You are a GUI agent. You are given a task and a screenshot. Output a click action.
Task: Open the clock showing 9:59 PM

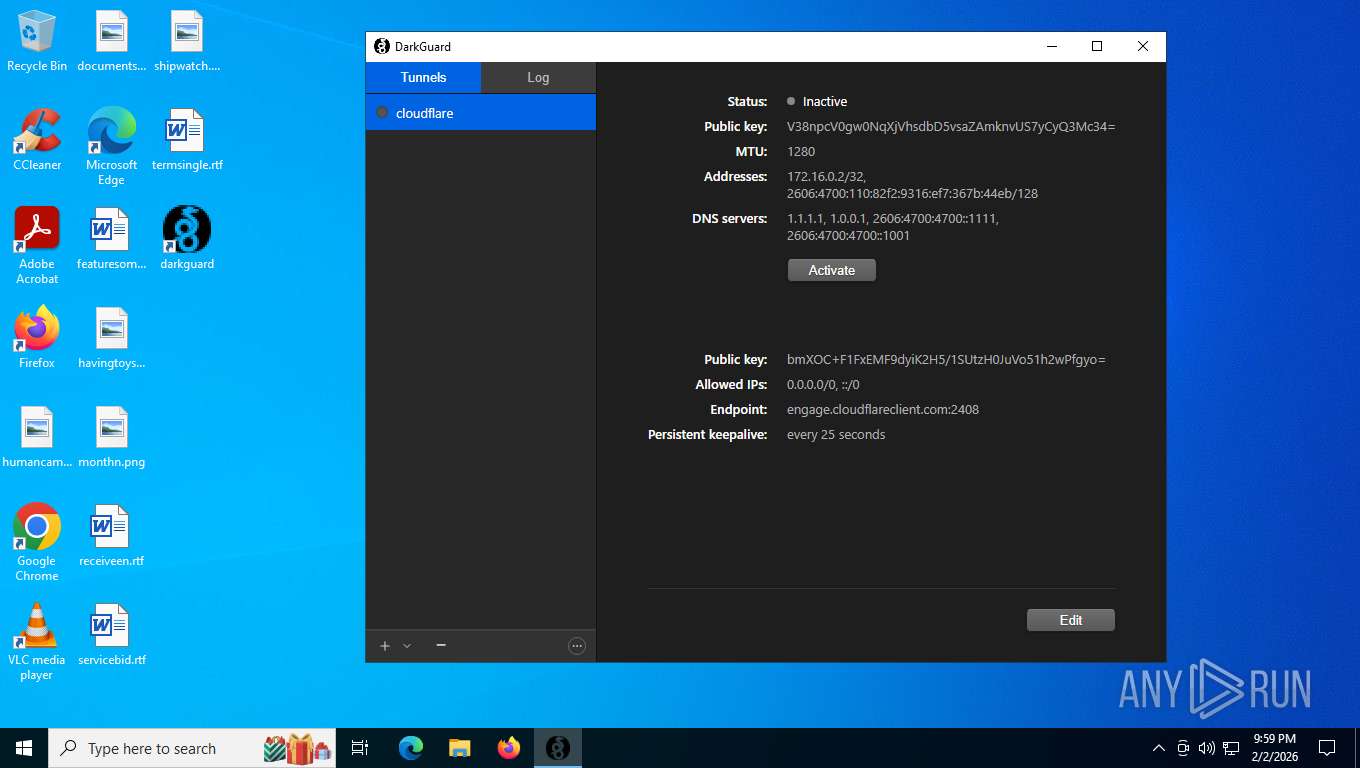(x=1274, y=747)
